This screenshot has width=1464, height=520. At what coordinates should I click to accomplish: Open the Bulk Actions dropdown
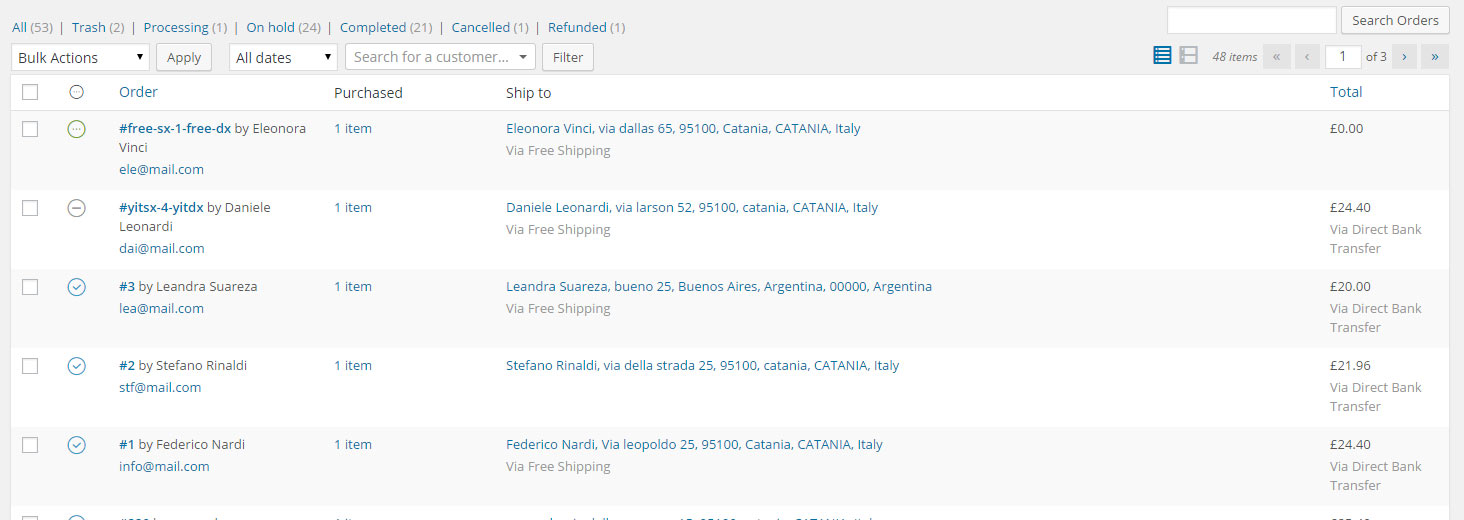pos(81,58)
